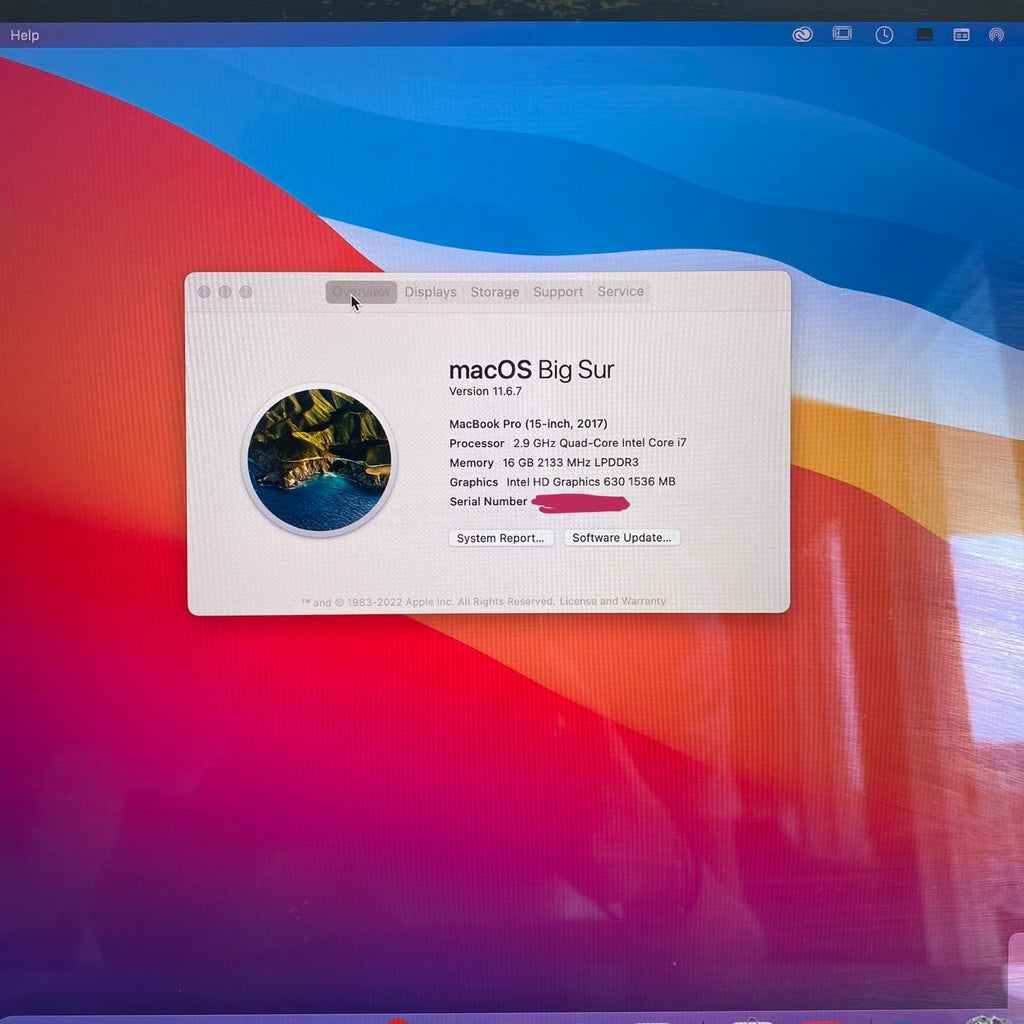
Task: Click the License and Warranty link
Action: coord(613,601)
